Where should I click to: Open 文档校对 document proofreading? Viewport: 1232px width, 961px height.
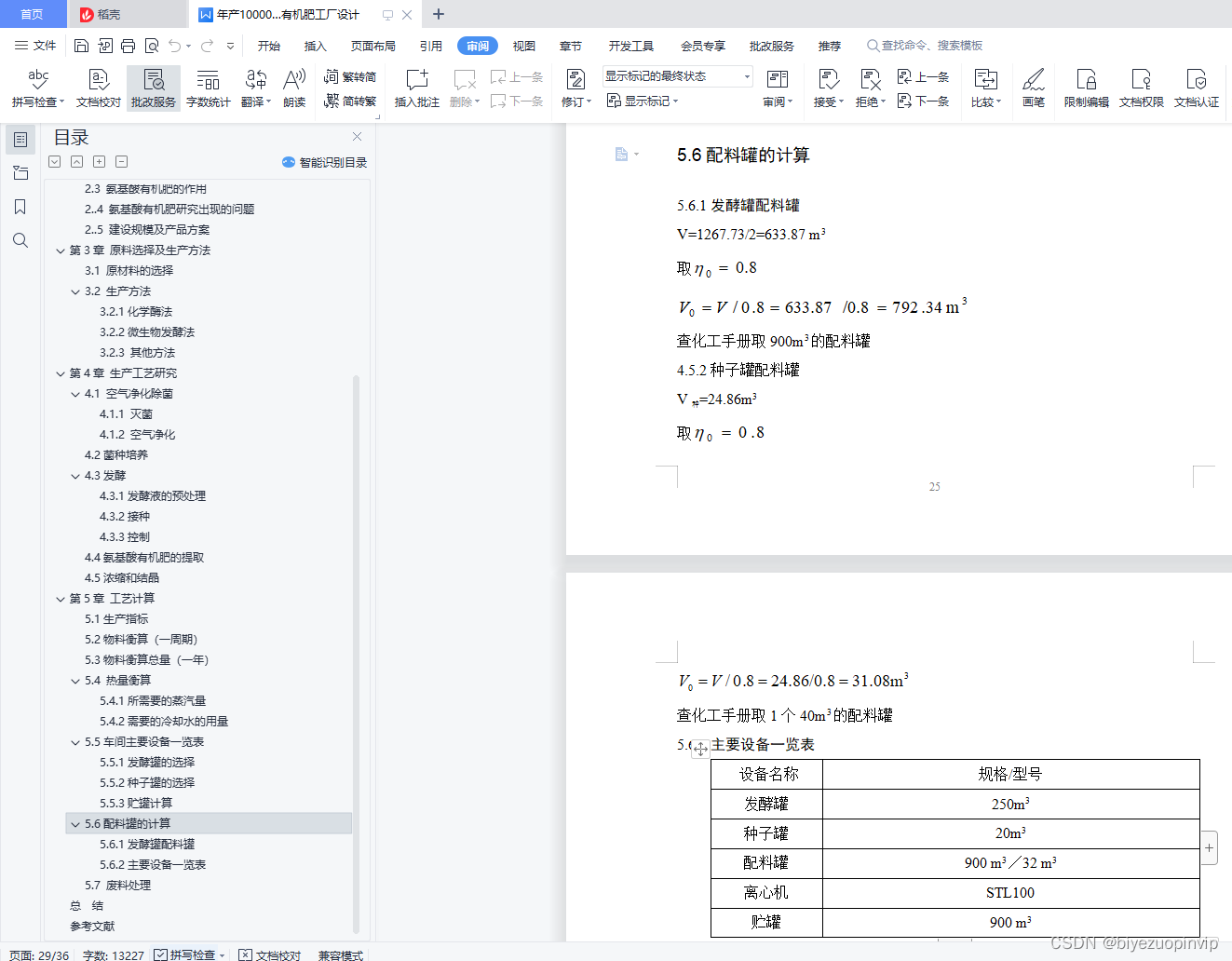99,88
